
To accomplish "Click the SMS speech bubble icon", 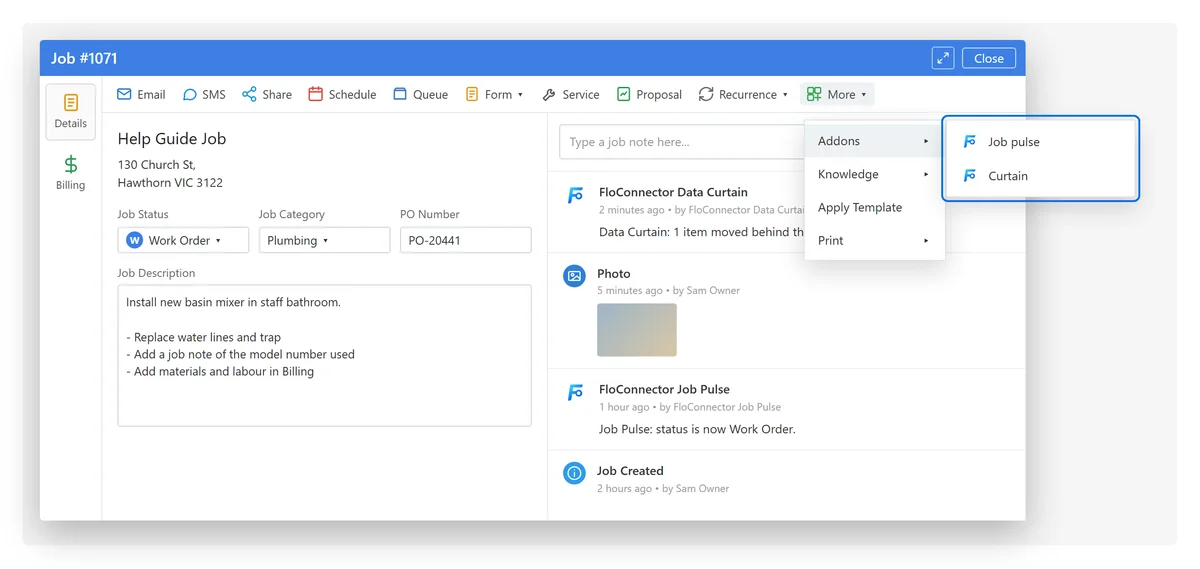I will point(189,94).
